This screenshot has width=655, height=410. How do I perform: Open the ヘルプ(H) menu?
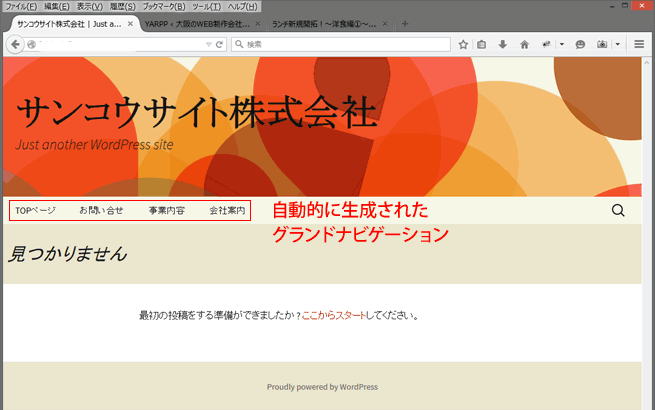(242, 7)
